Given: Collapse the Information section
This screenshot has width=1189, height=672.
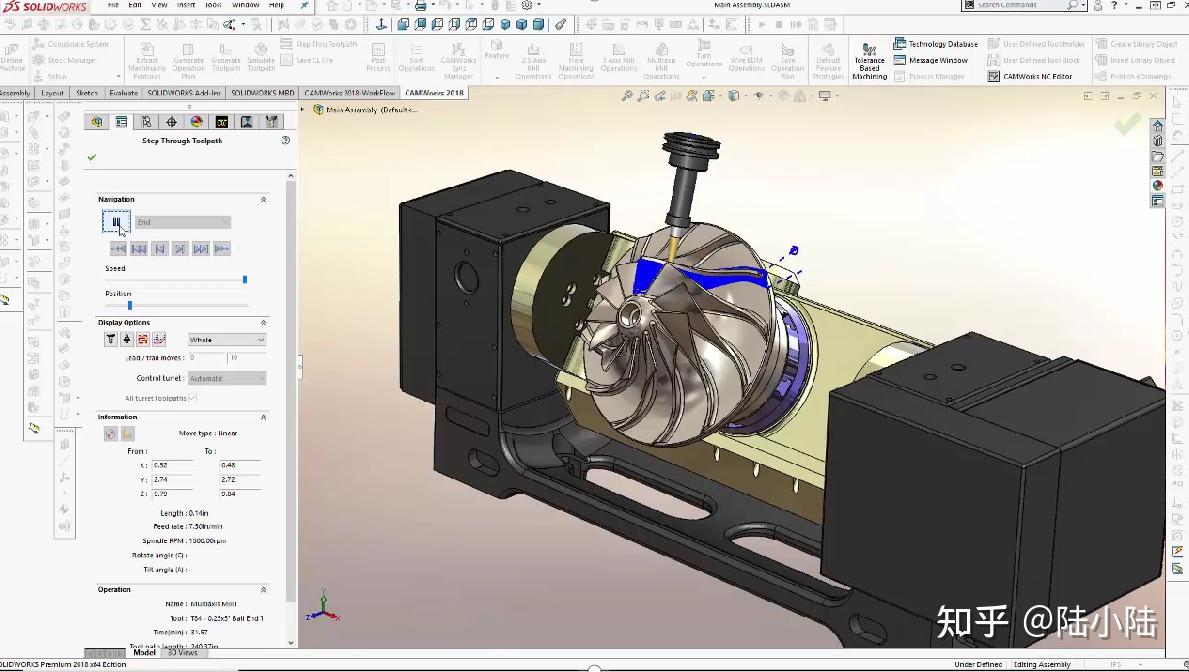Looking at the screenshot, I should [264, 417].
